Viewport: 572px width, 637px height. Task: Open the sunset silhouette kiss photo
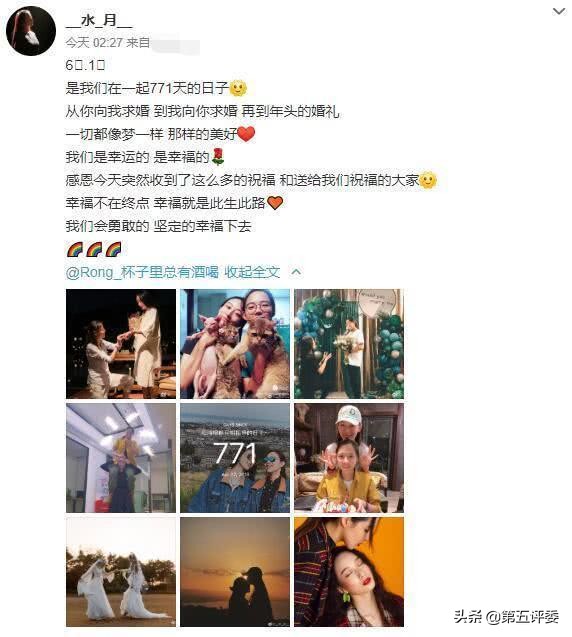[235, 572]
